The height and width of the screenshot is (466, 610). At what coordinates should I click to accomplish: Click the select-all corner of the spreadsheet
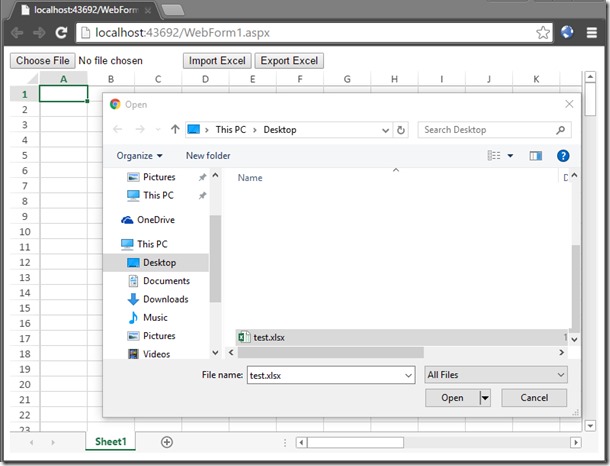25,79
